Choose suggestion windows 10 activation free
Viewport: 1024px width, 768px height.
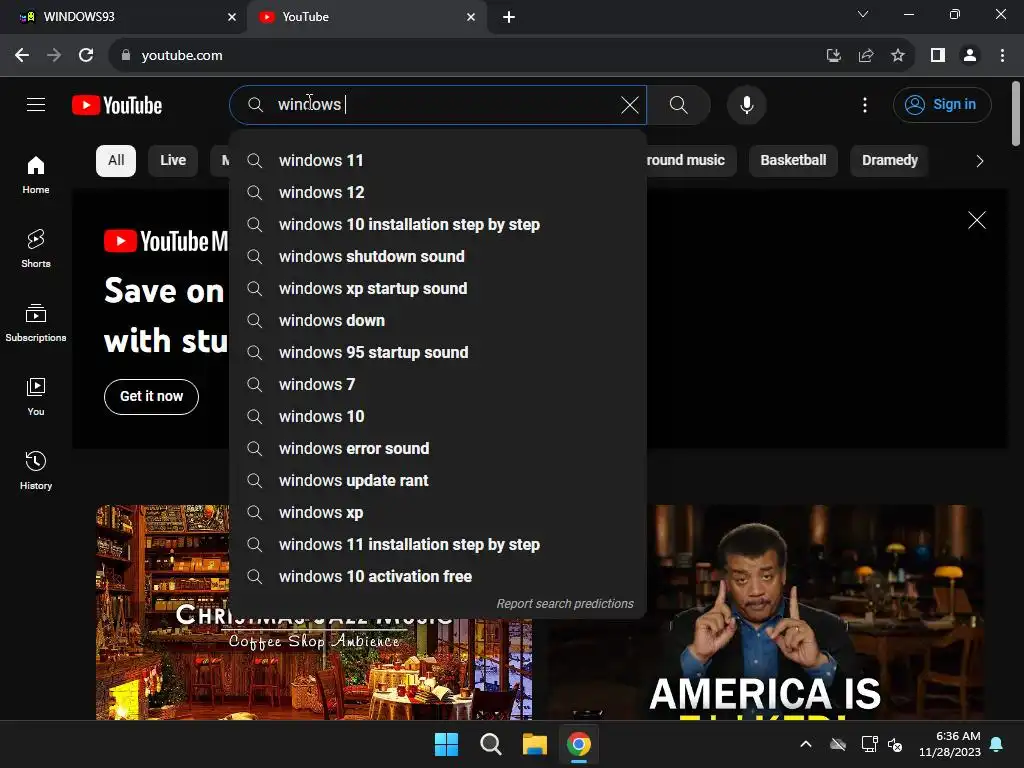click(x=438, y=577)
